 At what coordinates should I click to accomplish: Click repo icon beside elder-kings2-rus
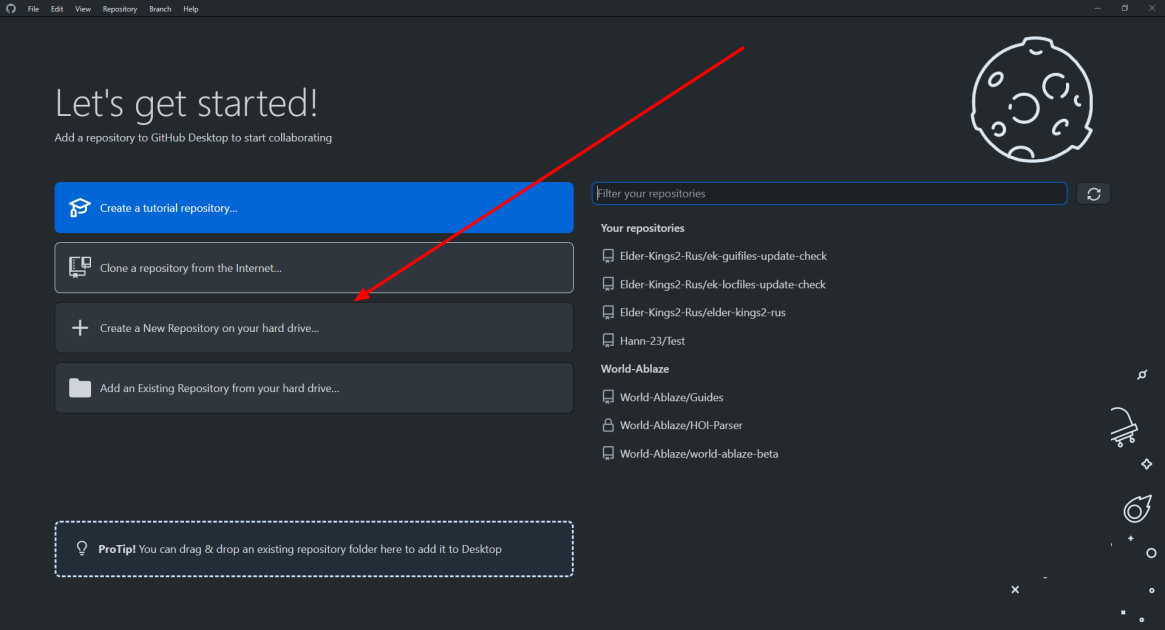pos(608,312)
